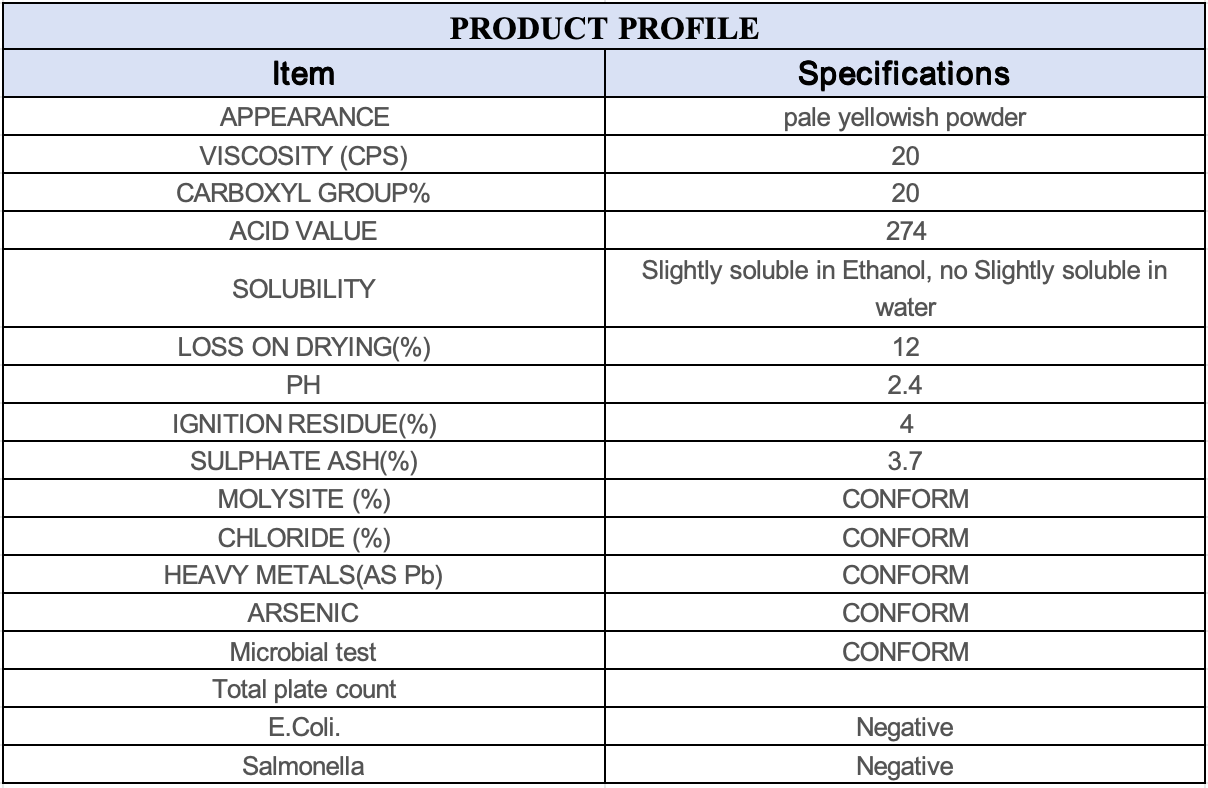Select the ACID VALUE 274 cell
The image size is (1208, 788).
pos(905,232)
